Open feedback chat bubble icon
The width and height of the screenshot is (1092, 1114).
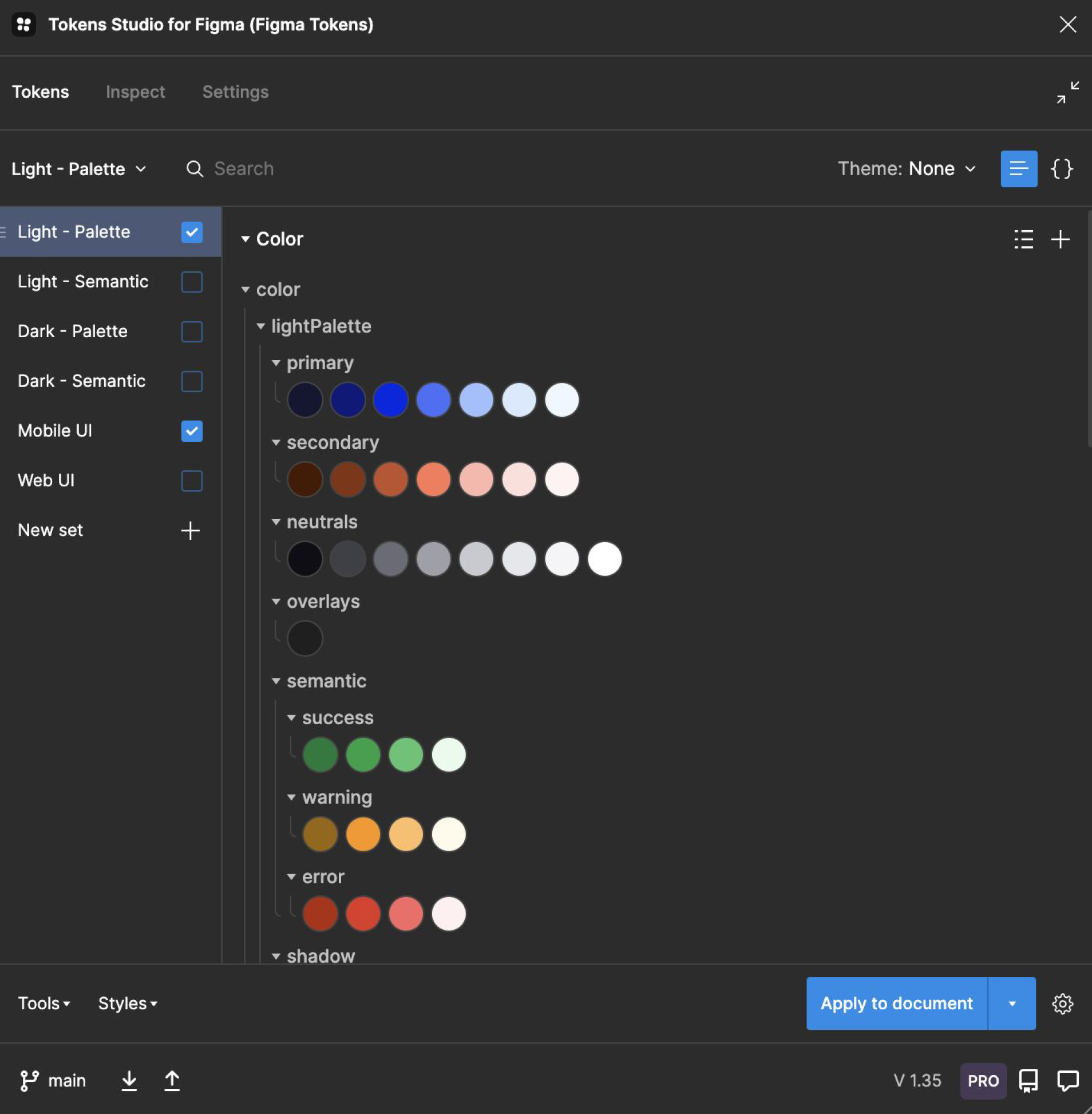tap(1067, 1081)
